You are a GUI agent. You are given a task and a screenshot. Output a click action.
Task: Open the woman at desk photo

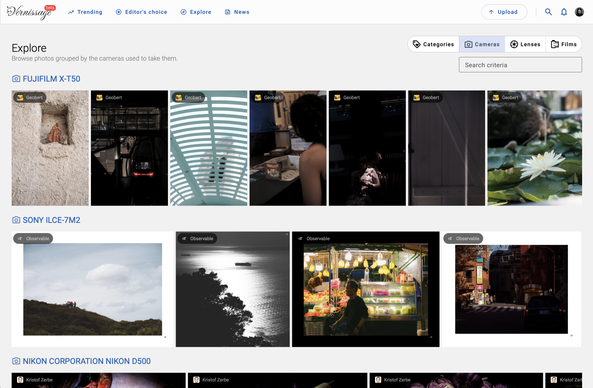(x=288, y=148)
